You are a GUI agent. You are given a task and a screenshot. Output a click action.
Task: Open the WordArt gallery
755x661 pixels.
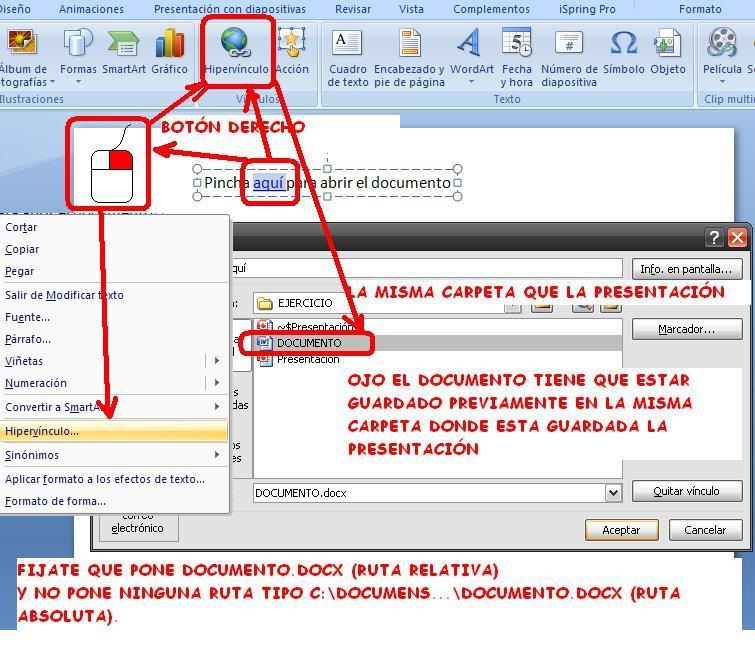(x=471, y=57)
